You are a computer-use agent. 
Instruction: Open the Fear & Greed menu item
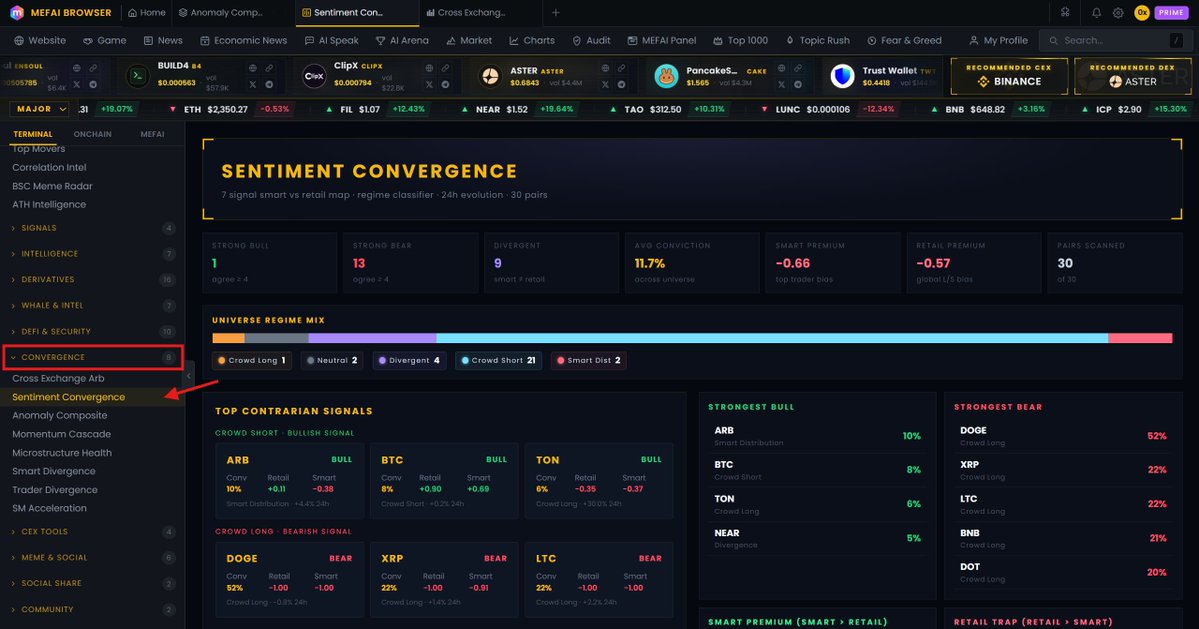(x=904, y=41)
